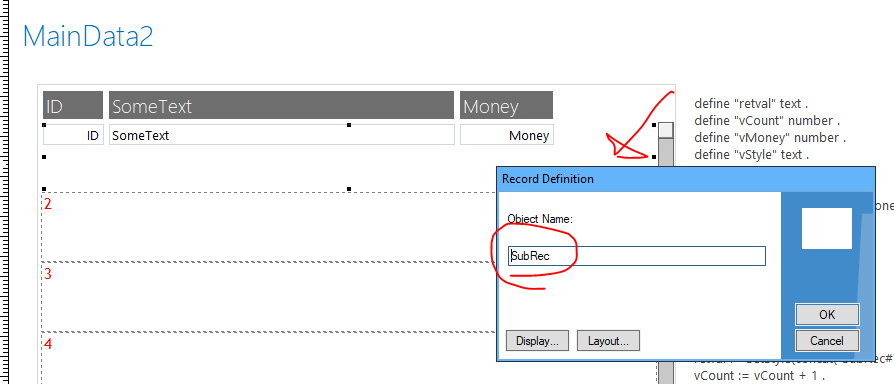Click the ID data field
Screen dimensions: 894x384
coord(73,135)
